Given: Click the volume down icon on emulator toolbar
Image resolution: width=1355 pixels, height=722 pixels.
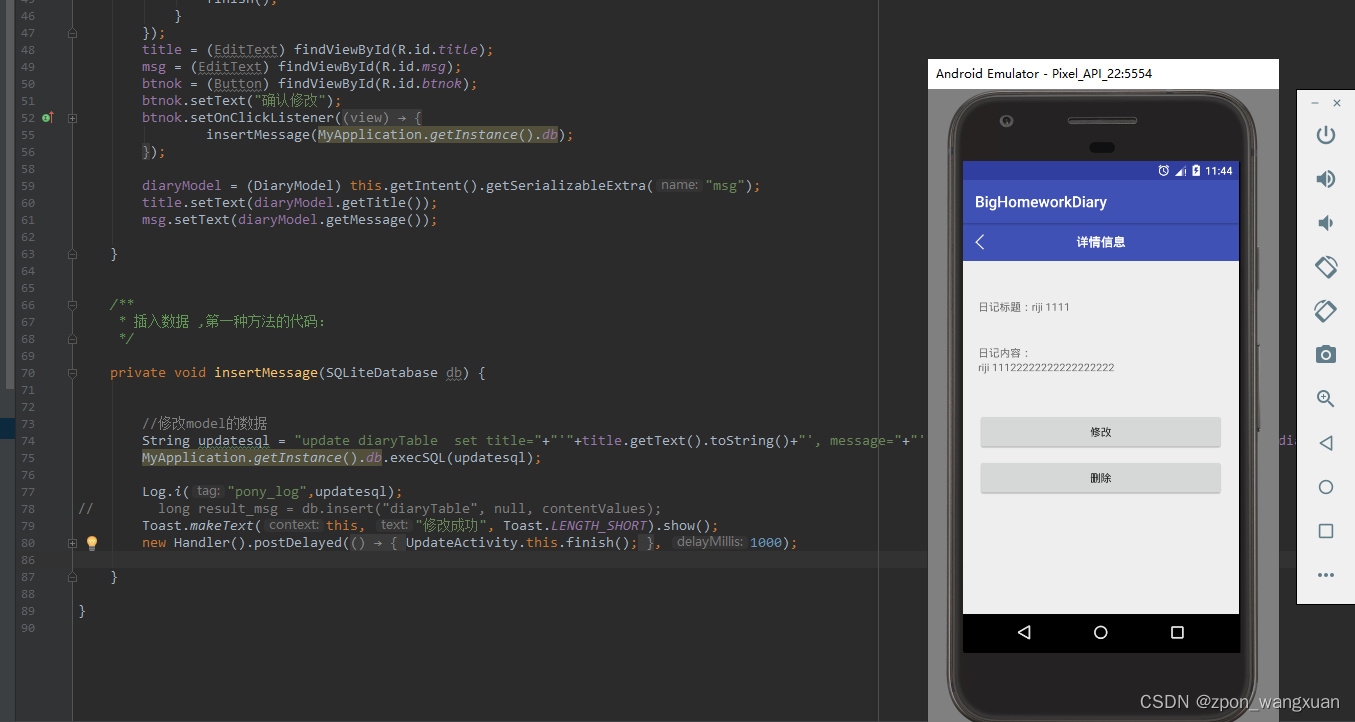Looking at the screenshot, I should (1325, 222).
